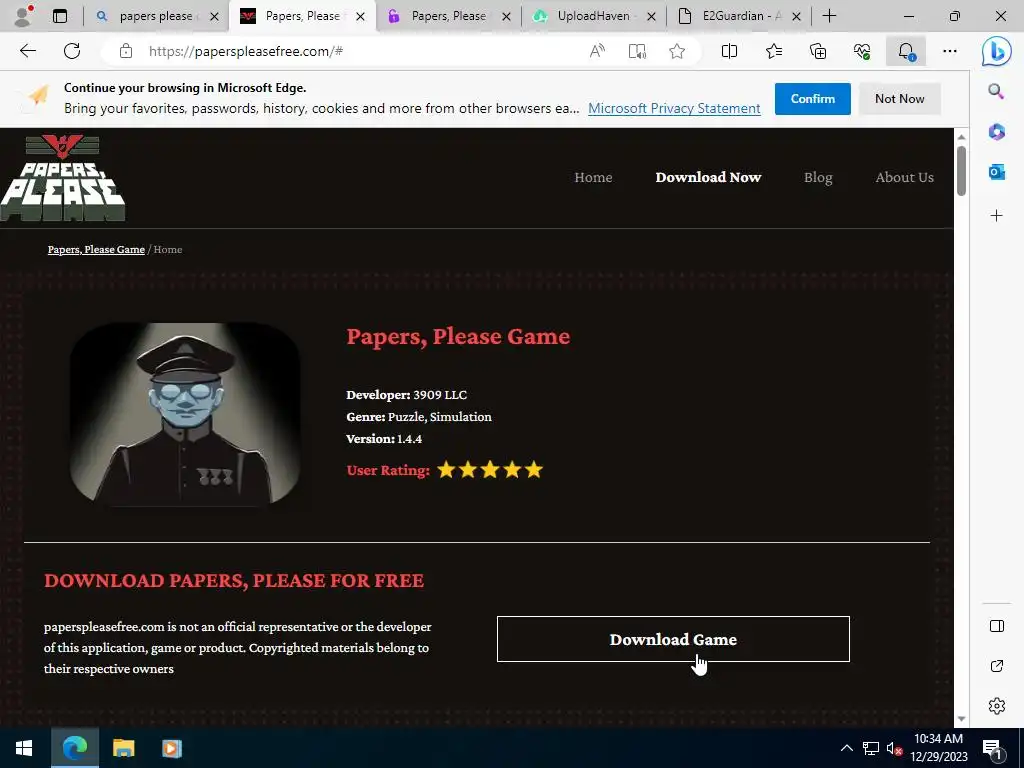1024x768 pixels.
Task: Click the Download Game button
Action: point(673,639)
